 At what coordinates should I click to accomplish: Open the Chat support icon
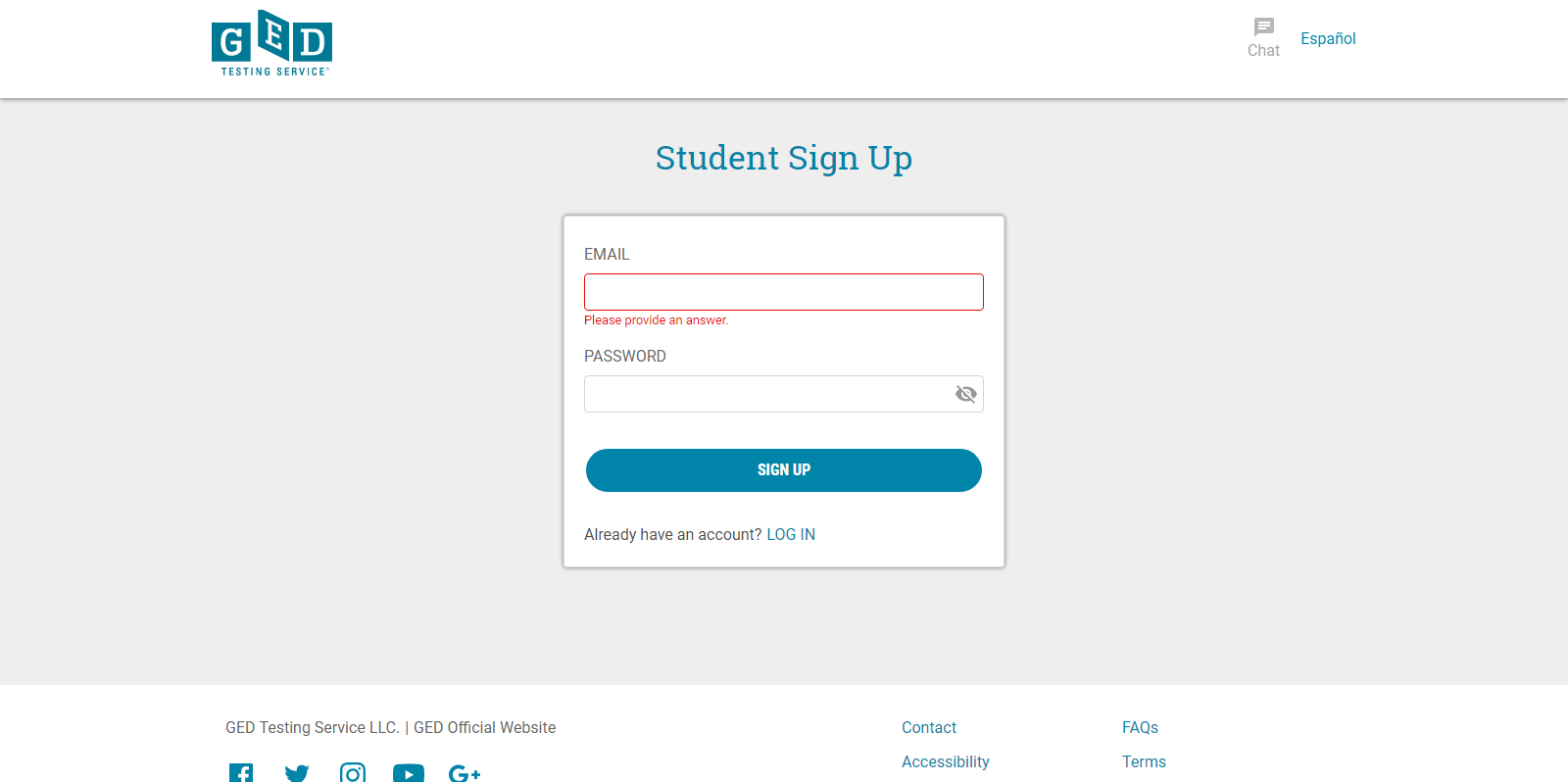(x=1263, y=37)
